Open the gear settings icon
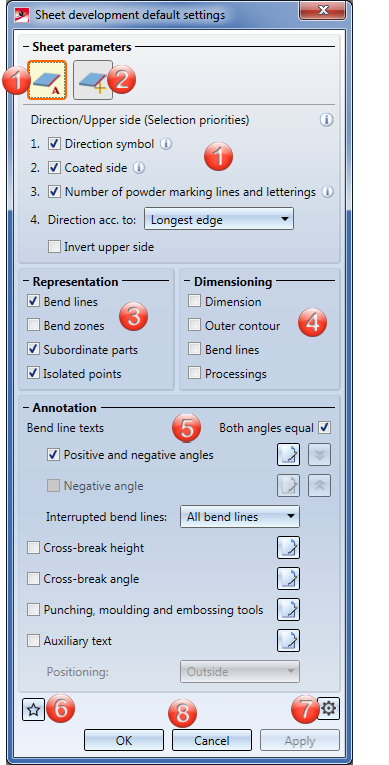 tap(328, 708)
